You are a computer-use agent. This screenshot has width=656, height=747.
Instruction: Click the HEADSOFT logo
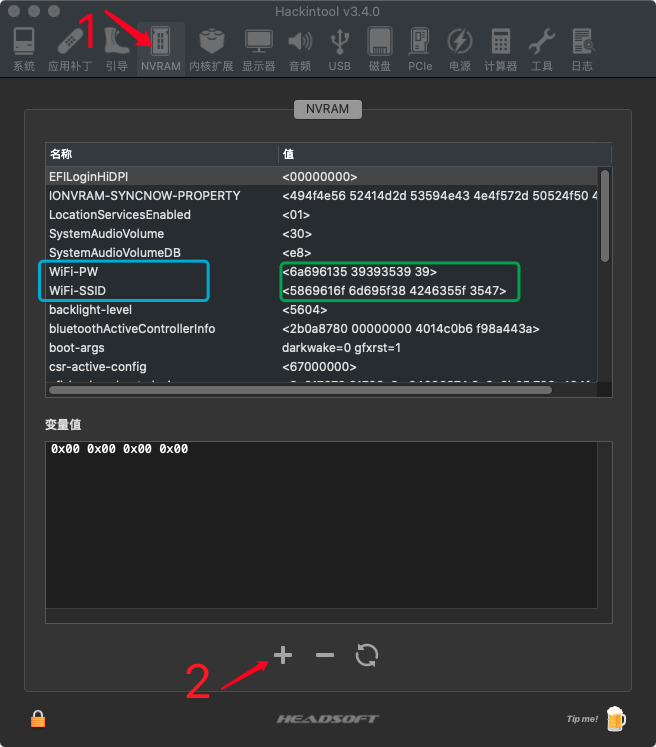coord(328,719)
